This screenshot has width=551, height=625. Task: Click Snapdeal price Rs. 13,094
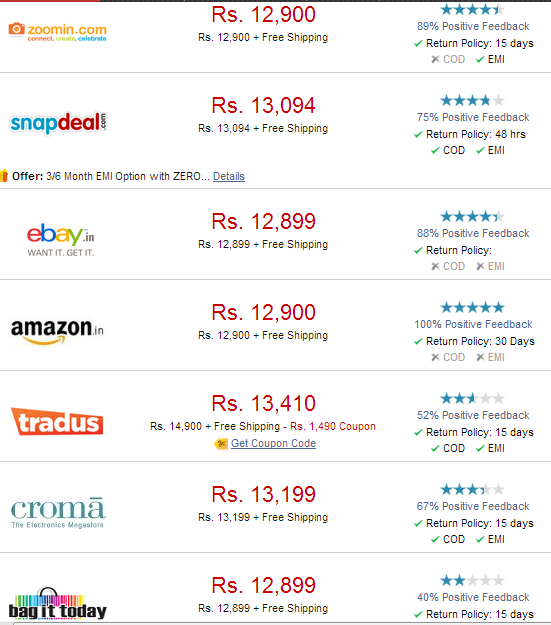[x=264, y=106]
